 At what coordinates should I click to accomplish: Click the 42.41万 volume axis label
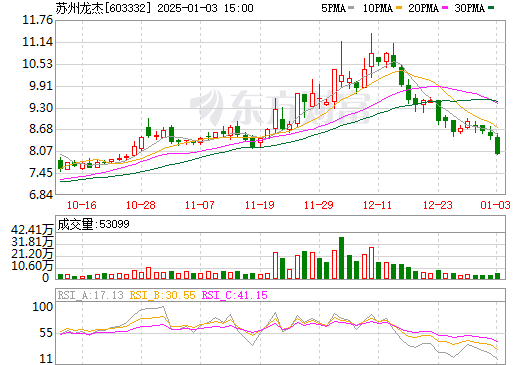[x=32, y=230]
